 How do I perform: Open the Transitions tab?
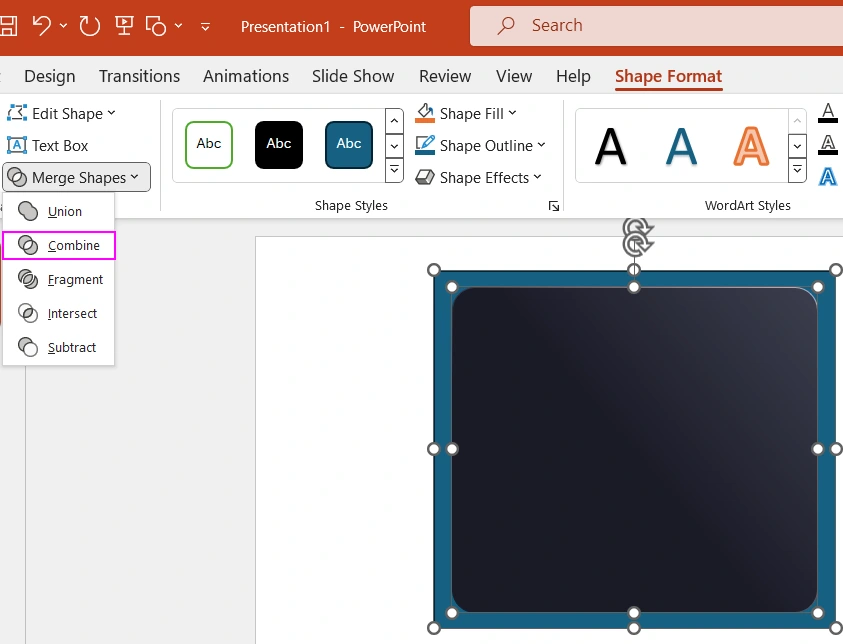click(139, 76)
